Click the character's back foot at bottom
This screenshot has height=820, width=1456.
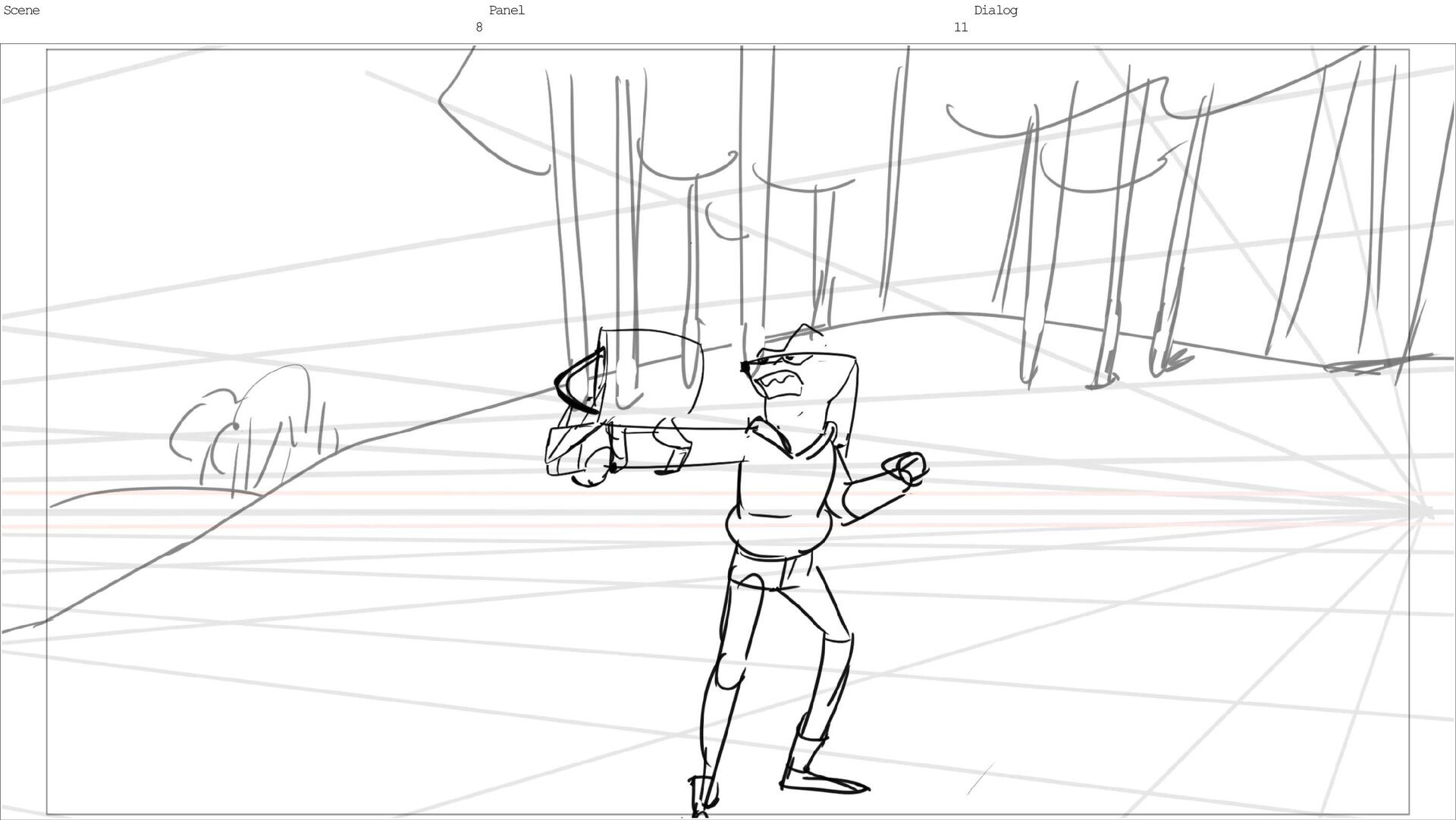[702, 796]
